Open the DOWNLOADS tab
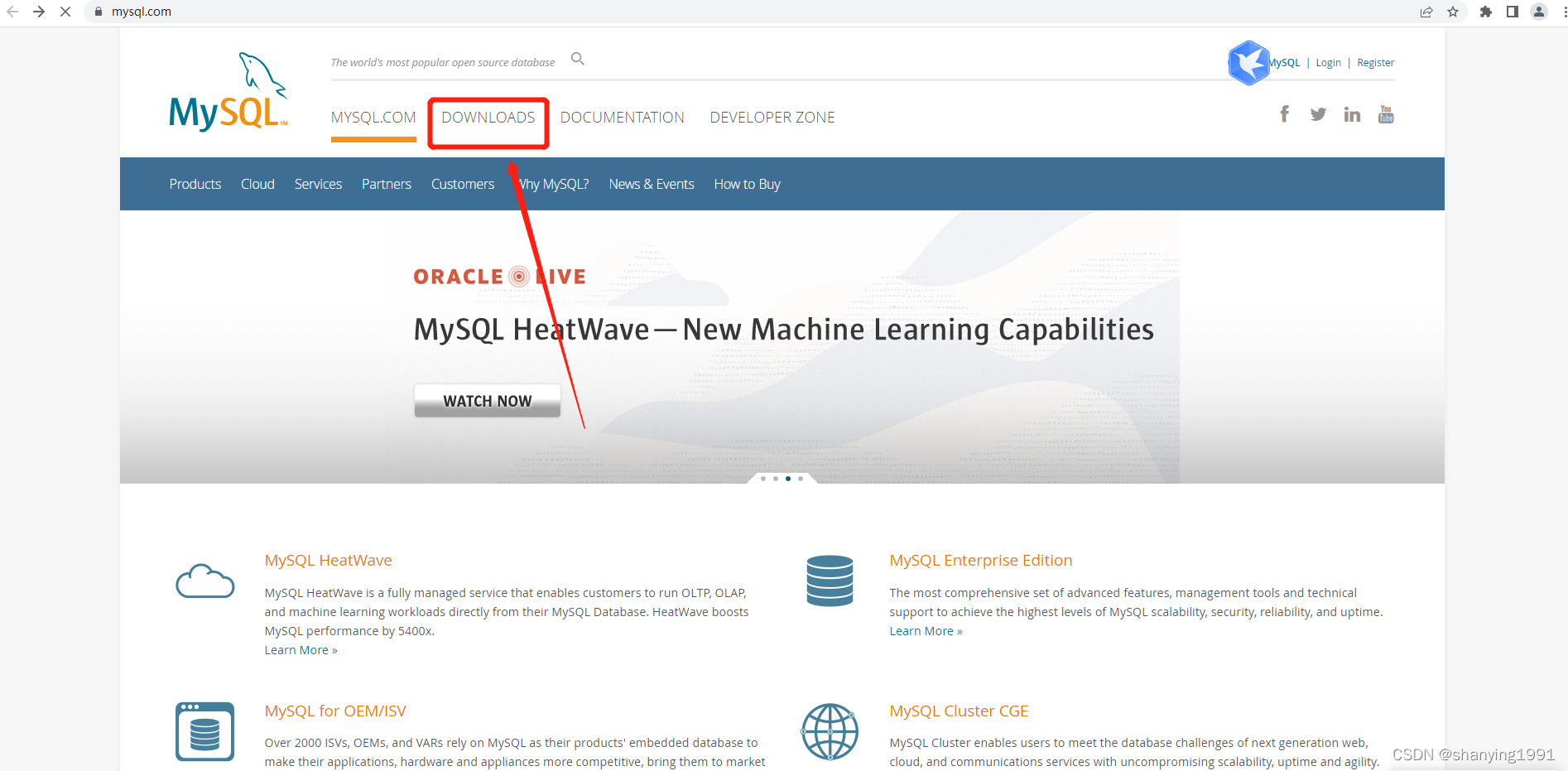This screenshot has height=771, width=1568. point(488,118)
